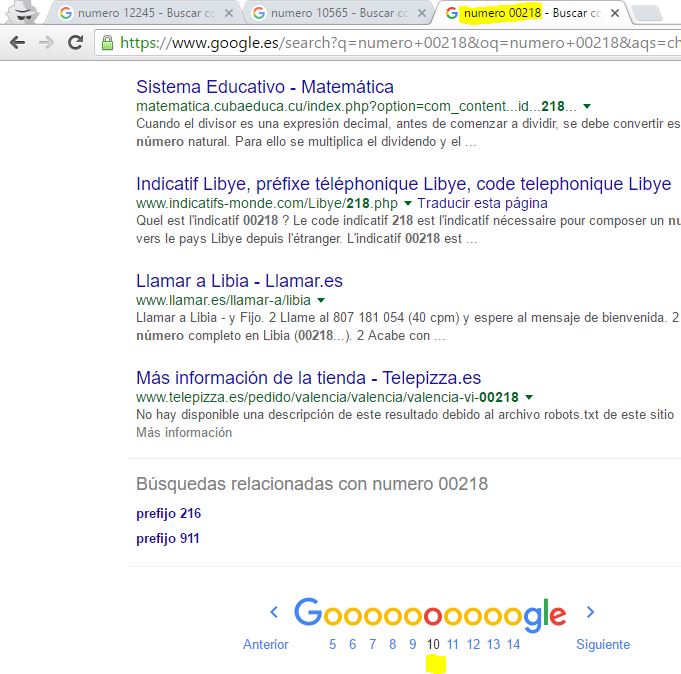Open related search prefijo 216
681x674 pixels.
169,514
